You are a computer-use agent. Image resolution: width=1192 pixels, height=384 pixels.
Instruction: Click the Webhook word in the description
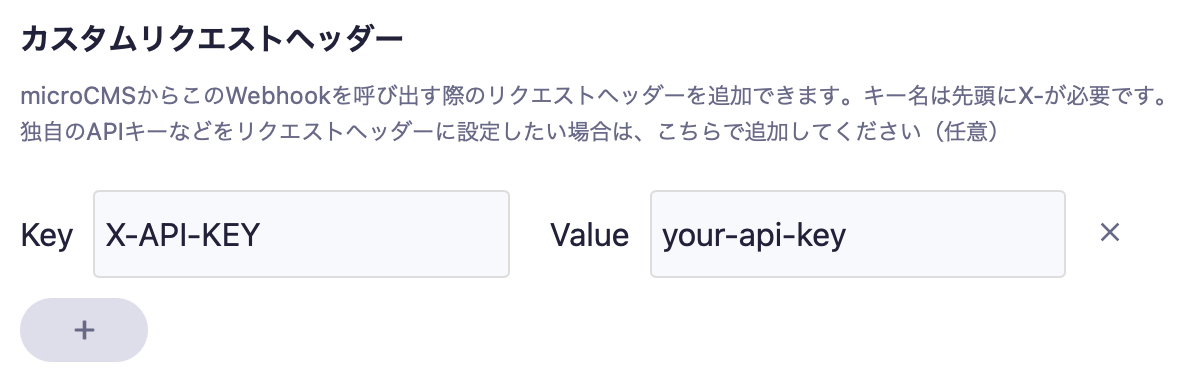(278, 97)
